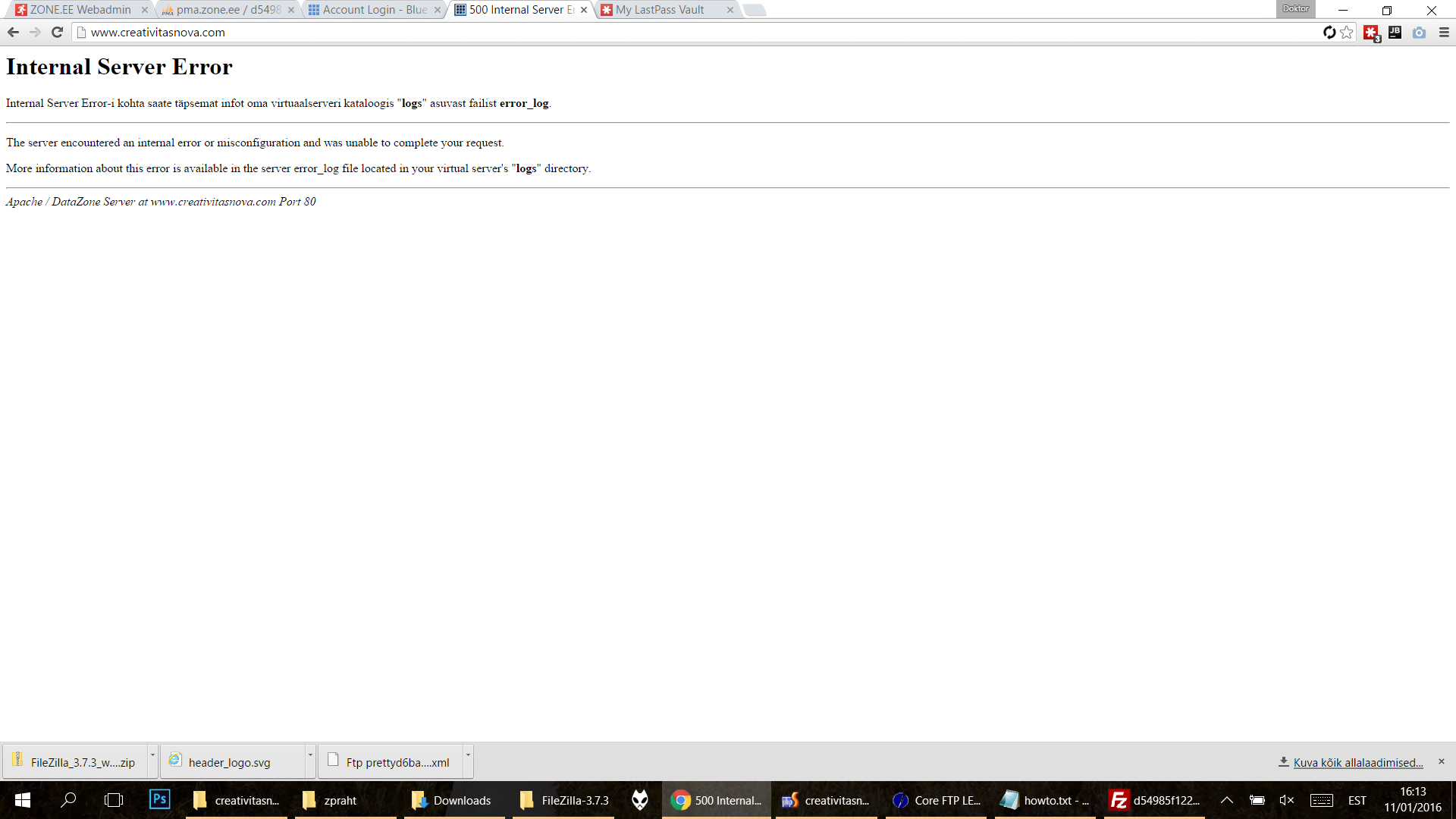Close the My LastPass Vault tab
This screenshot has height=819, width=1456.
(x=730, y=10)
